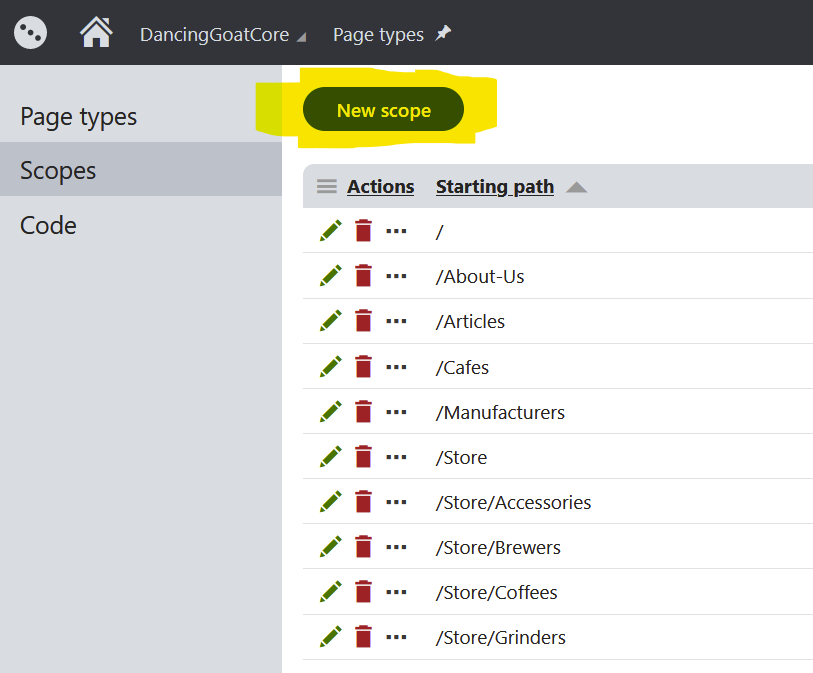This screenshot has width=813, height=673.
Task: Delete the root / scope
Action: coord(363,231)
